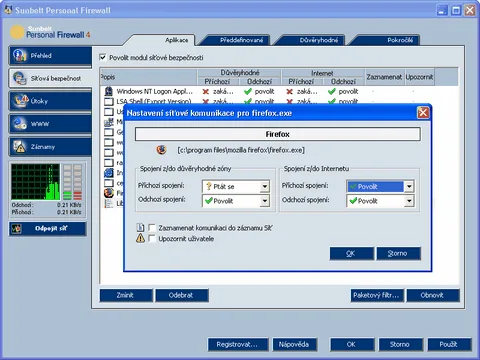480x360 pixels.
Task: Open the WWW sidebar section
Action: pyautogui.click(x=50, y=124)
